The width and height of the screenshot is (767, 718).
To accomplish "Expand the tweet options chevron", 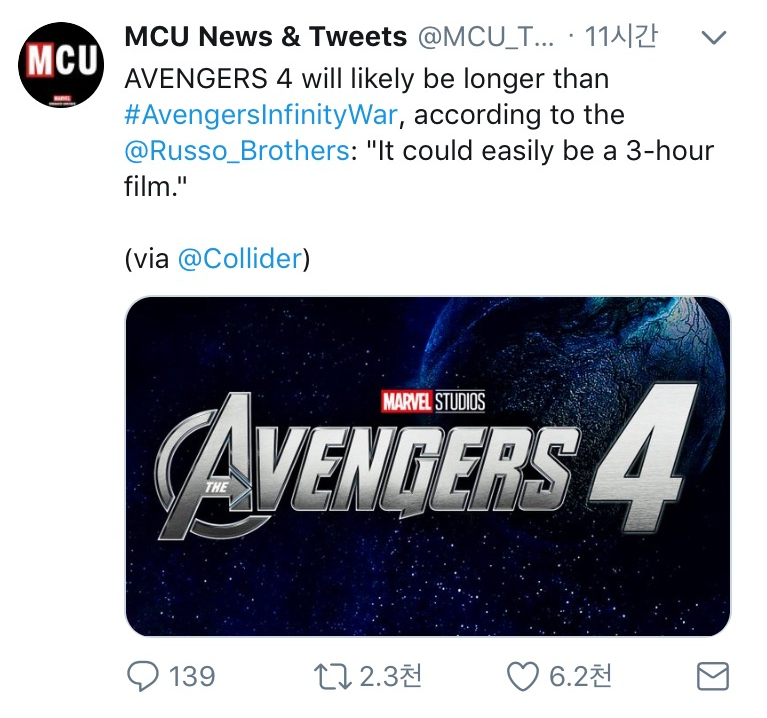I will (x=714, y=39).
